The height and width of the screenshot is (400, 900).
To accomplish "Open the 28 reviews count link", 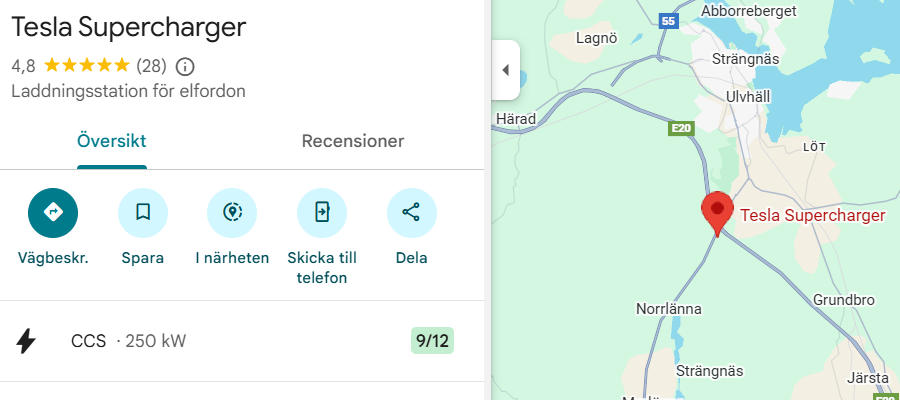I will tap(151, 66).
